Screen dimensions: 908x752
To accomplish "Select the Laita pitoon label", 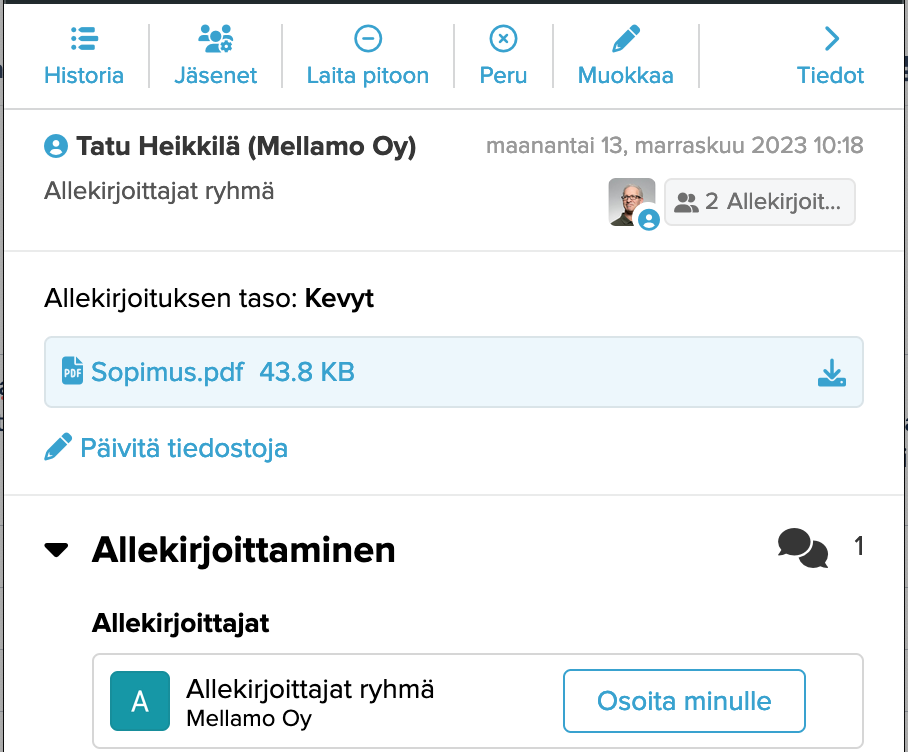I will pyautogui.click(x=368, y=75).
